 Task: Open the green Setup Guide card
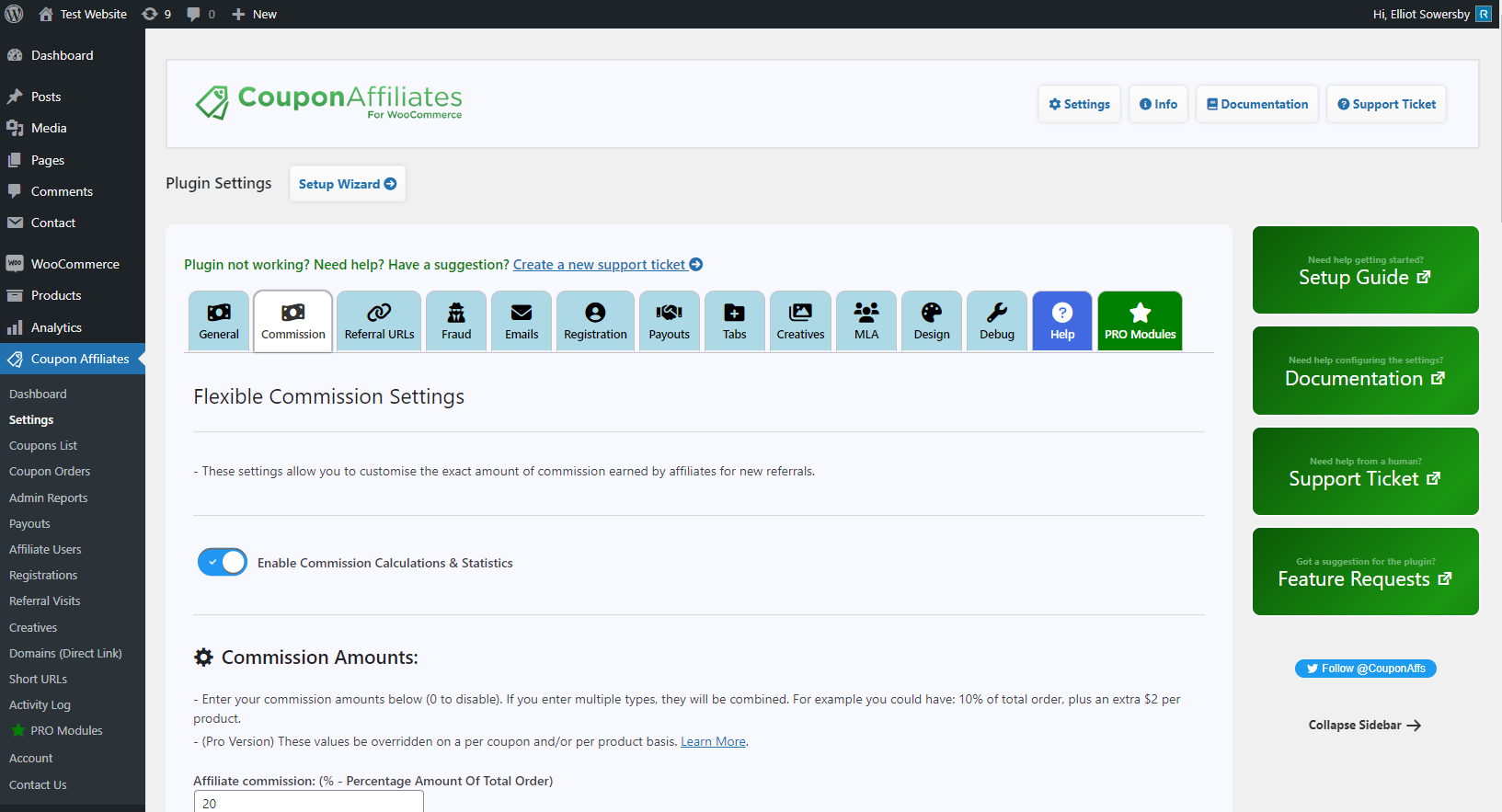pos(1366,270)
